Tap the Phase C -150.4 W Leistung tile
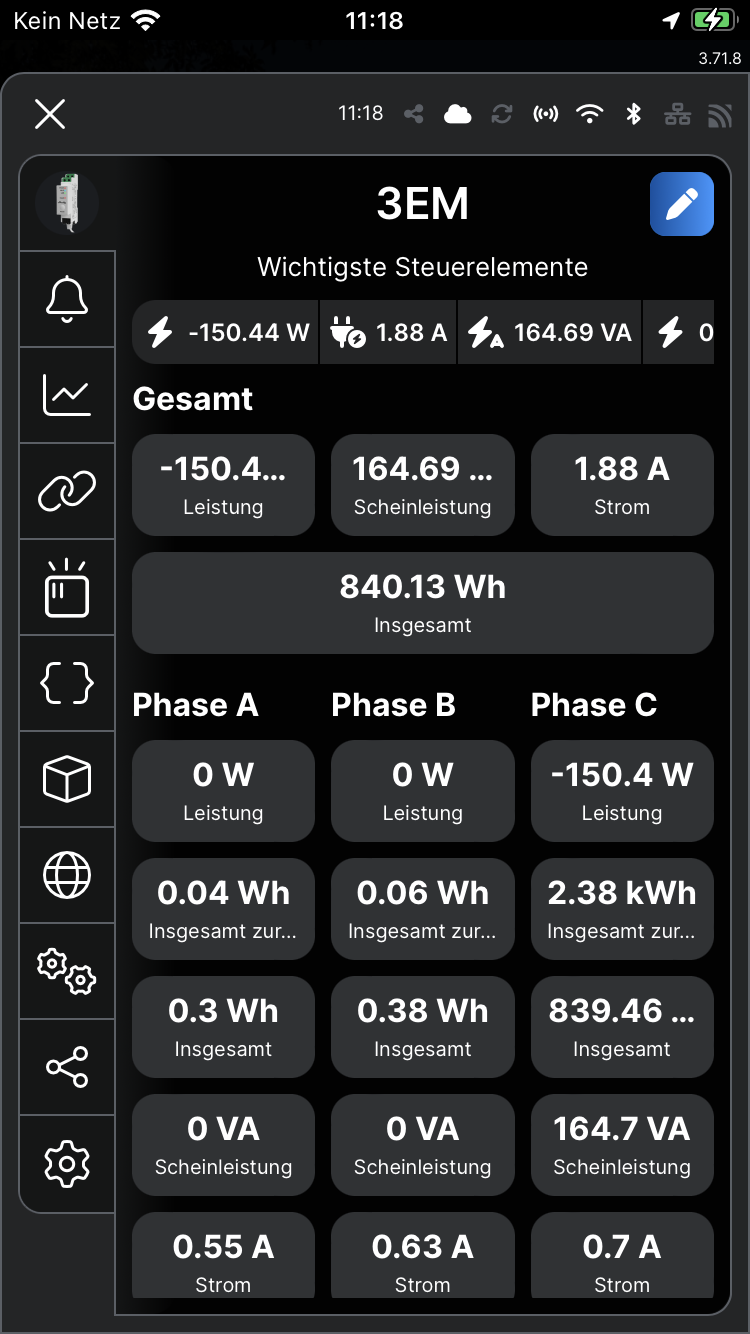This screenshot has height=1334, width=750. point(621,791)
